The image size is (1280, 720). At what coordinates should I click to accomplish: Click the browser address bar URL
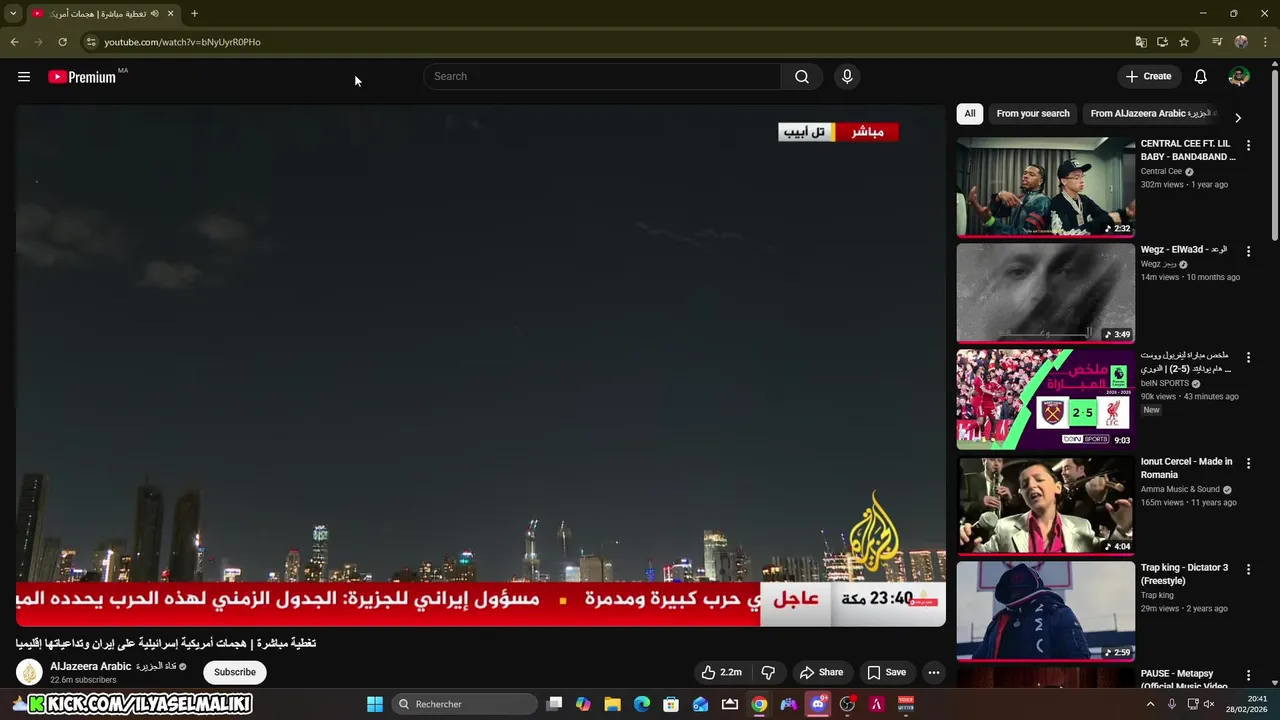(182, 42)
